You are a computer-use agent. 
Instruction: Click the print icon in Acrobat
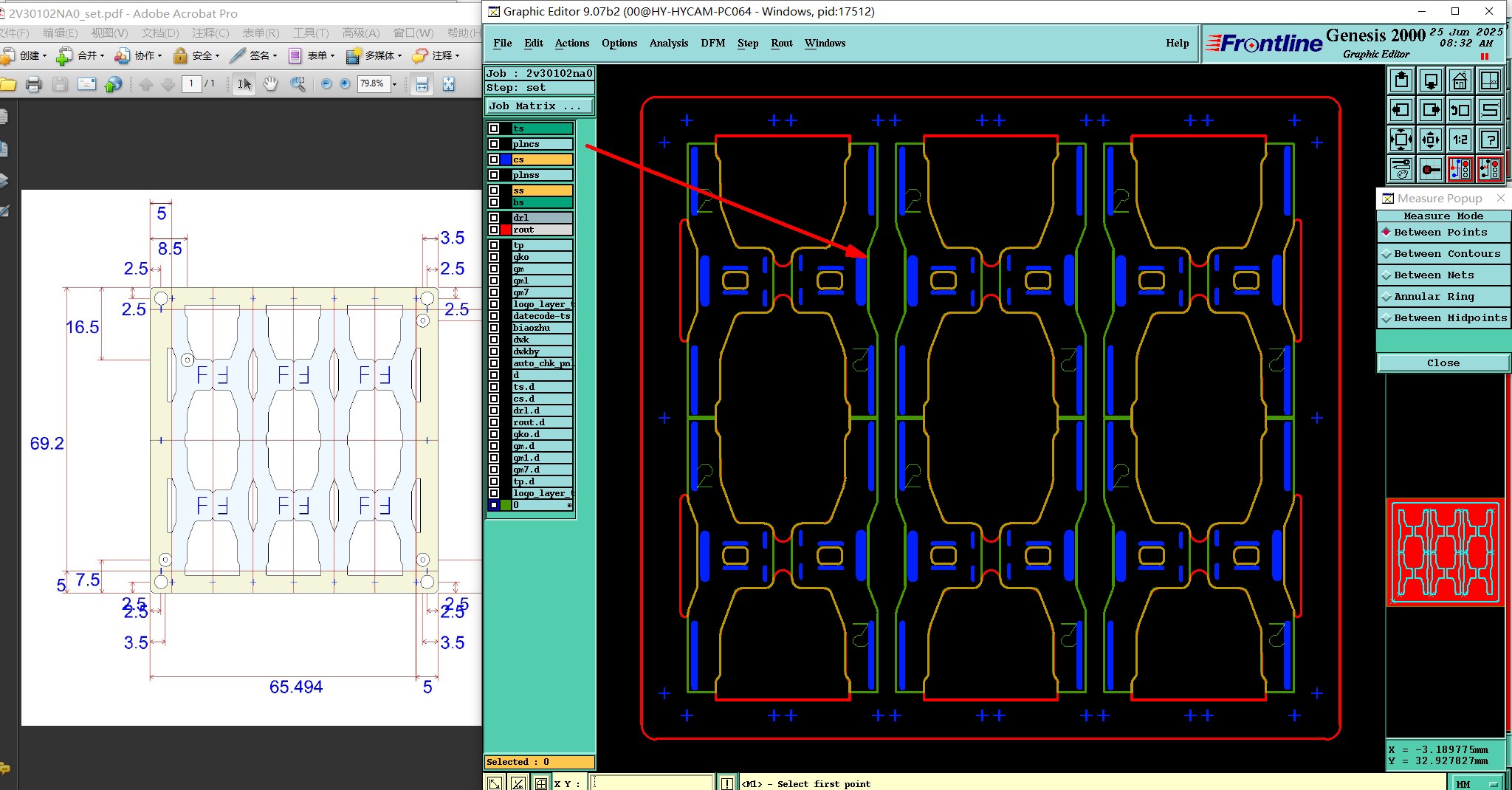tap(33, 84)
